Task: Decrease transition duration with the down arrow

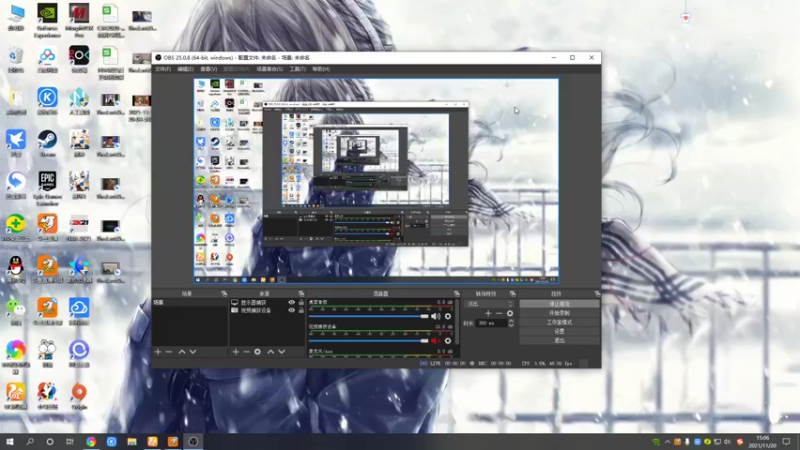Action: tap(511, 325)
